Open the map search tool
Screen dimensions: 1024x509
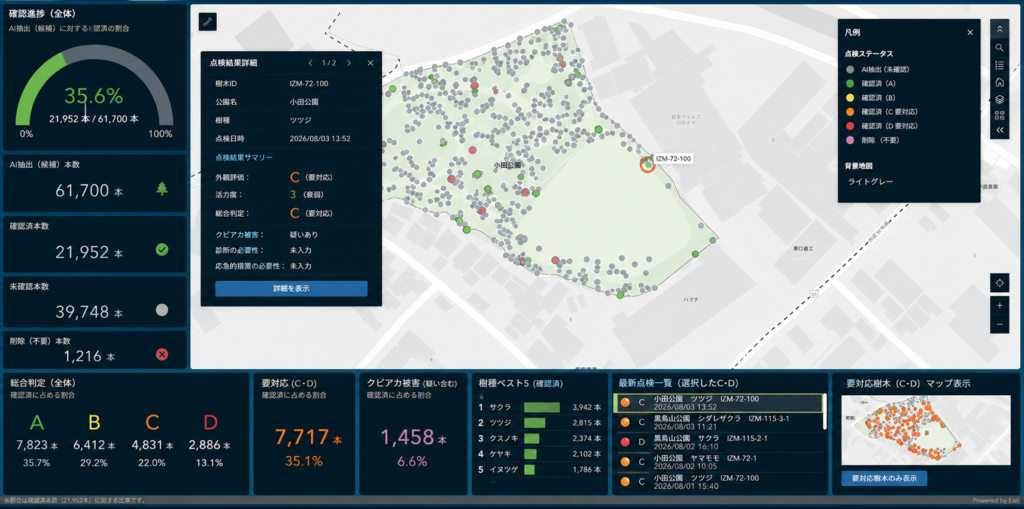point(999,48)
